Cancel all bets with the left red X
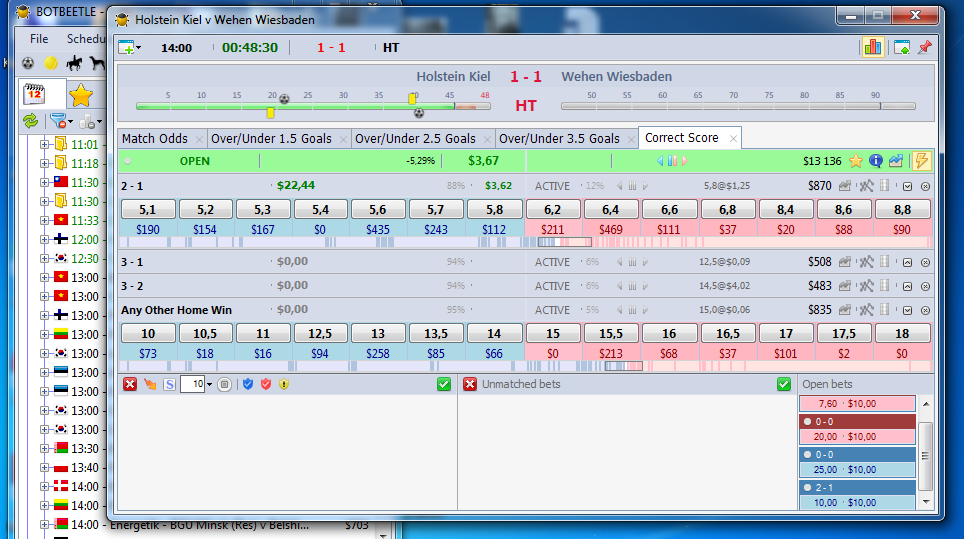The image size is (964, 539). click(130, 384)
